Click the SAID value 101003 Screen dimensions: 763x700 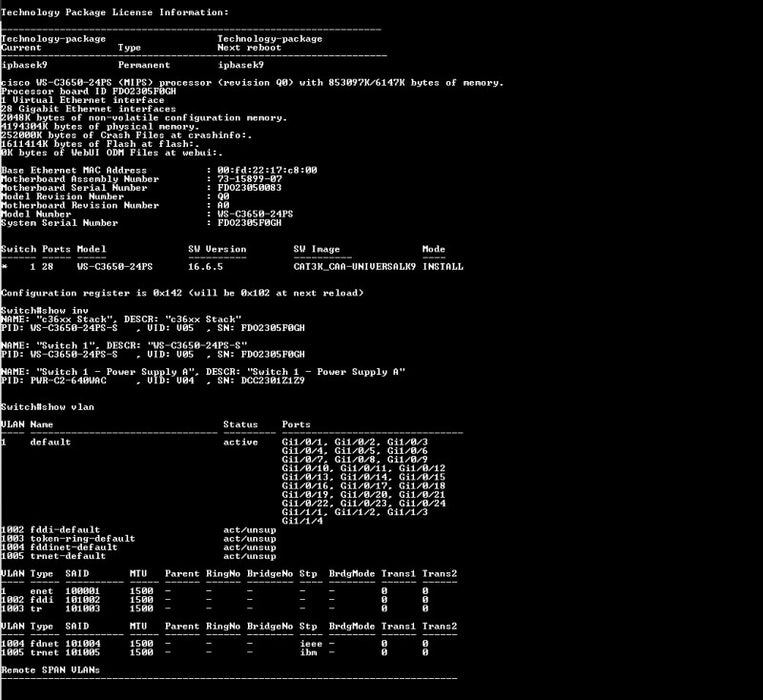pyautogui.click(x=83, y=609)
